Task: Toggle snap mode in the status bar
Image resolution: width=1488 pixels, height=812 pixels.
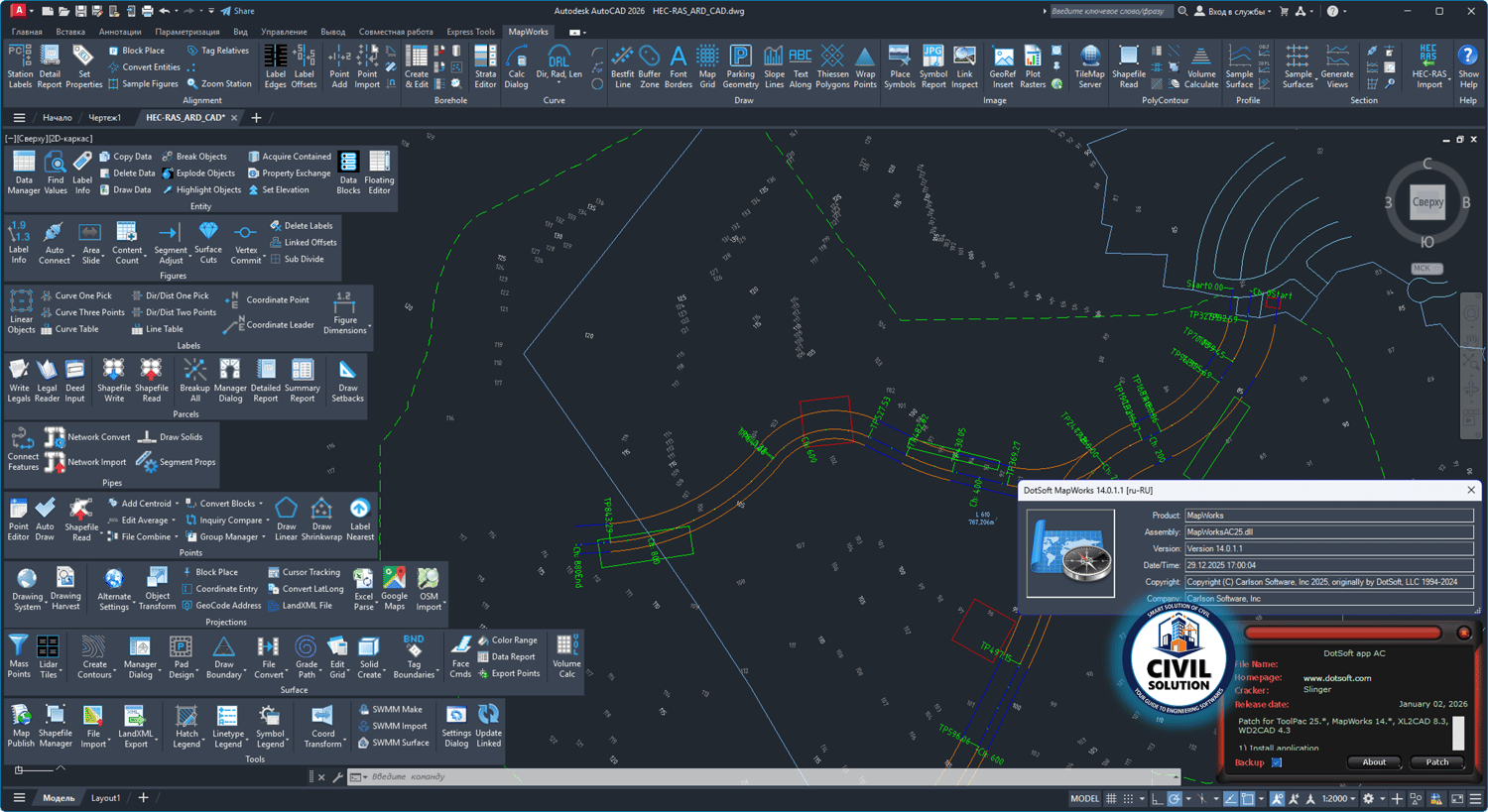Action: pyautogui.click(x=1129, y=798)
